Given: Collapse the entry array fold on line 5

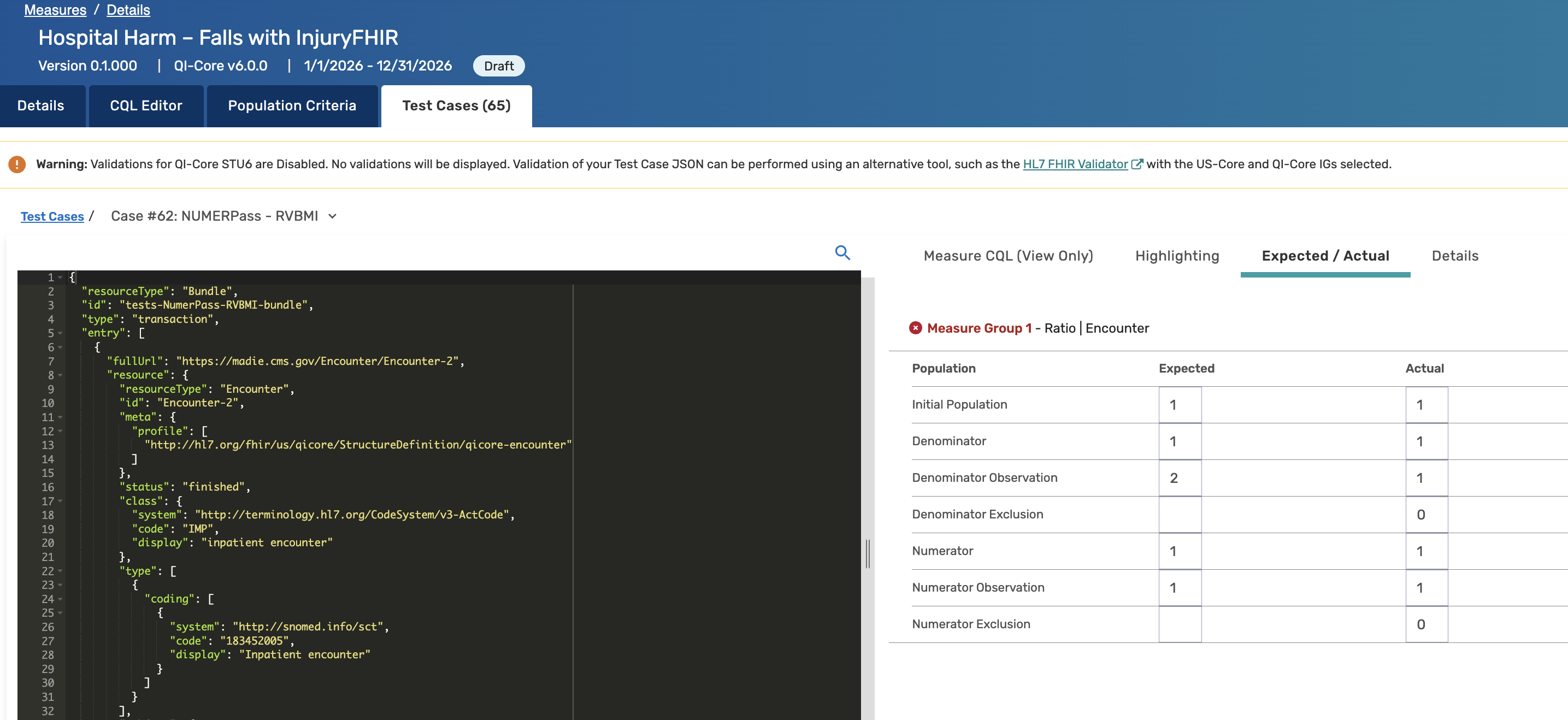Looking at the screenshot, I should click(x=60, y=334).
